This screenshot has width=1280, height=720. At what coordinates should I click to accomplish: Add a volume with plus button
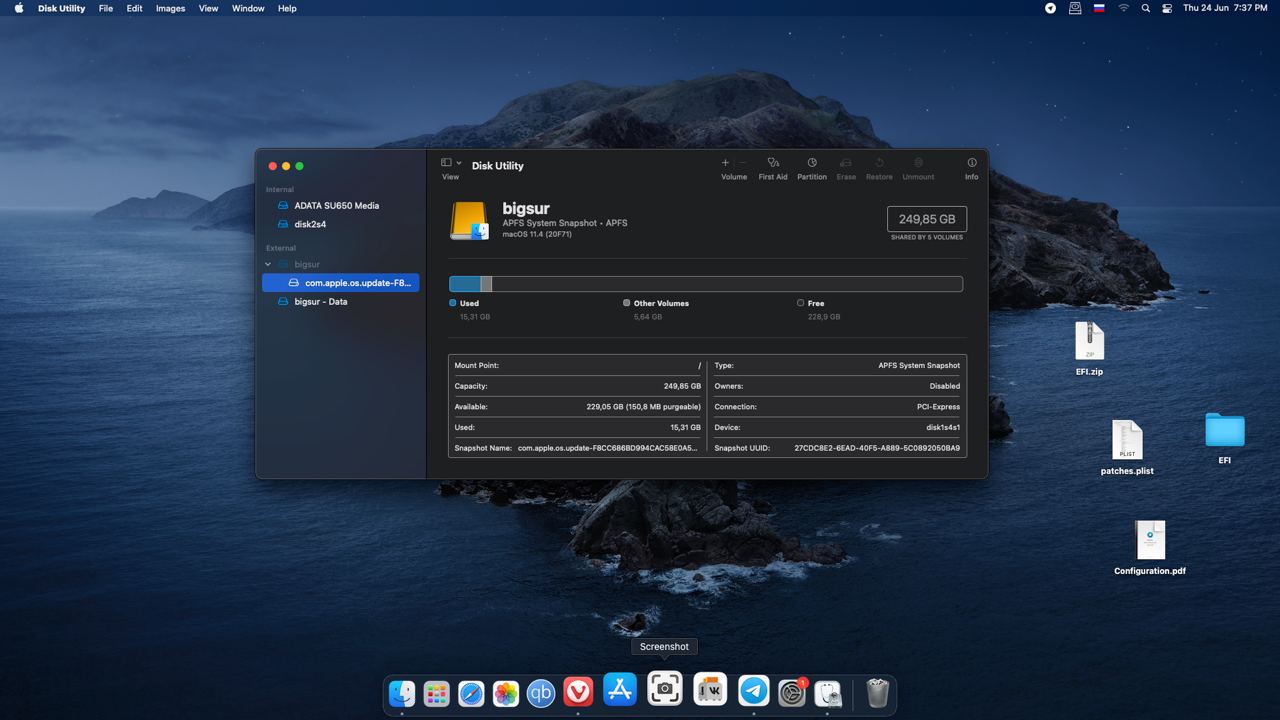pyautogui.click(x=725, y=162)
